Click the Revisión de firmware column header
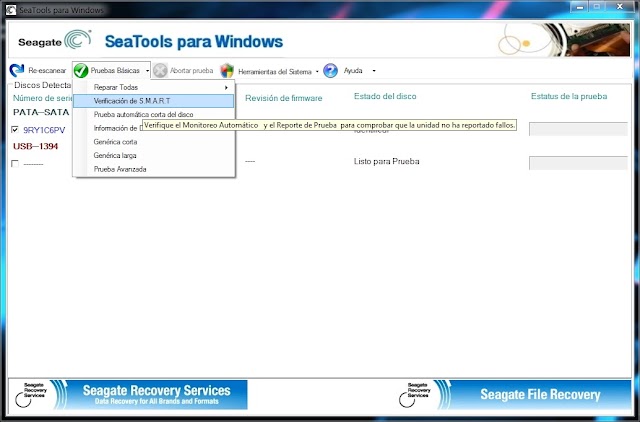This screenshot has width=640, height=422. click(284, 98)
